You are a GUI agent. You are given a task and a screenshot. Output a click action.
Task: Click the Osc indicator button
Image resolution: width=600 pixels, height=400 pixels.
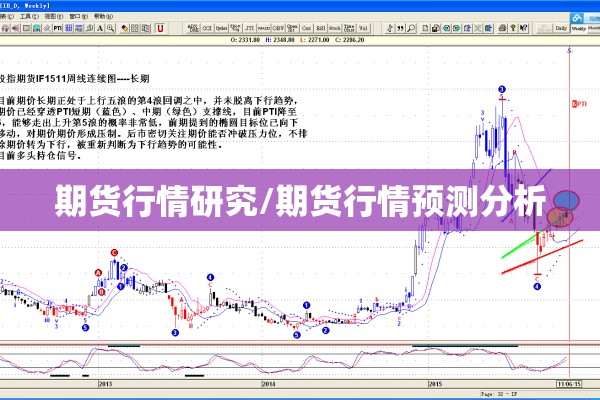click(x=307, y=28)
